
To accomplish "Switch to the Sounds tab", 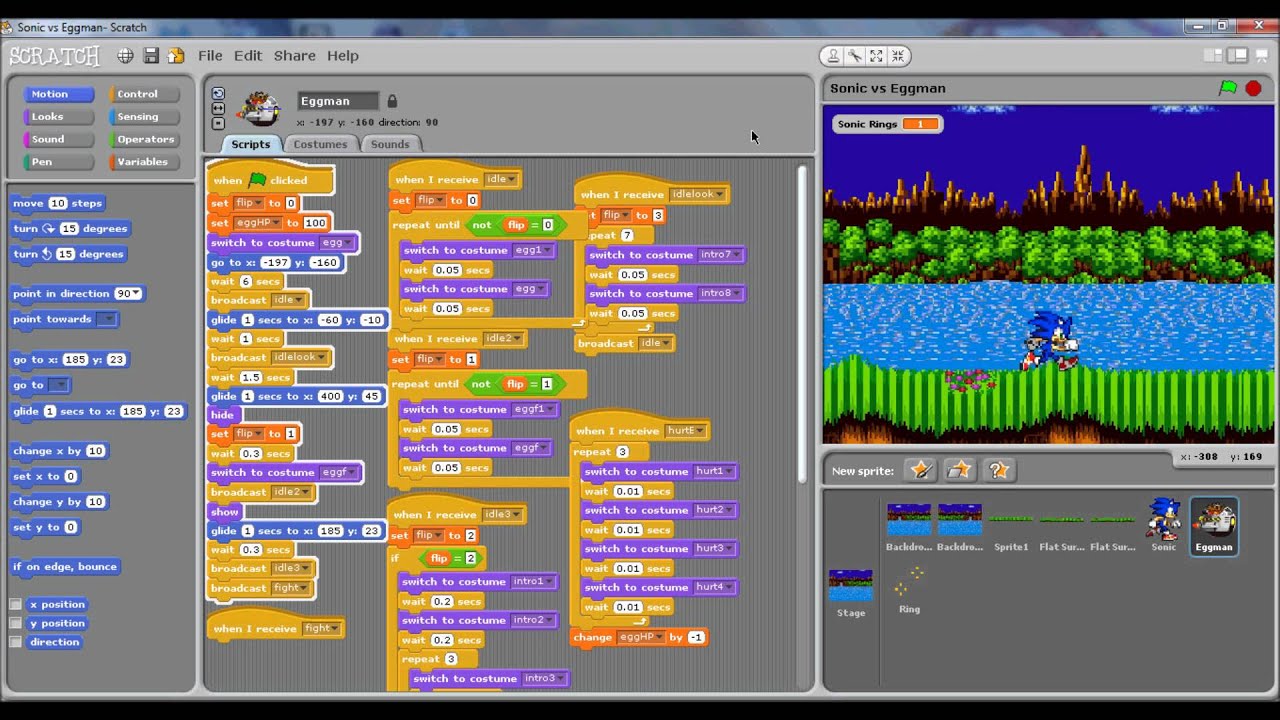I will pyautogui.click(x=390, y=144).
